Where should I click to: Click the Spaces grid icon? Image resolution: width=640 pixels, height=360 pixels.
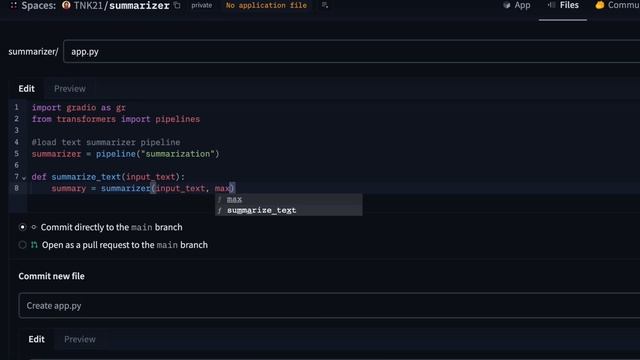13,5
